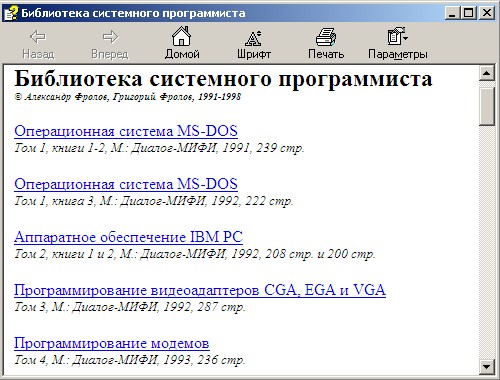Open Программирование видеоадаптеров CGA, EGA и VGA
The image size is (500, 380).
click(x=200, y=290)
